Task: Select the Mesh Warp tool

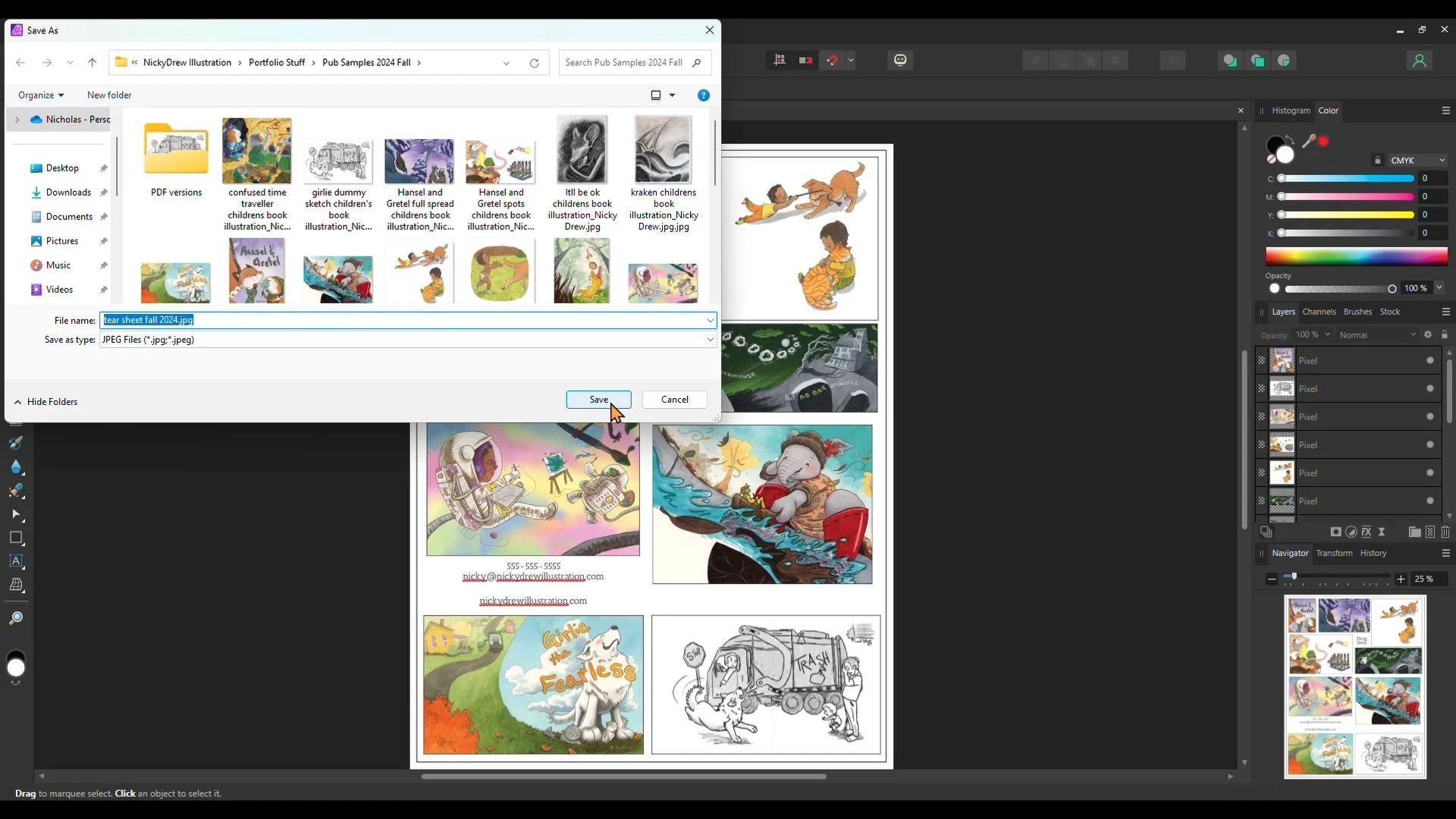Action: pyautogui.click(x=16, y=585)
